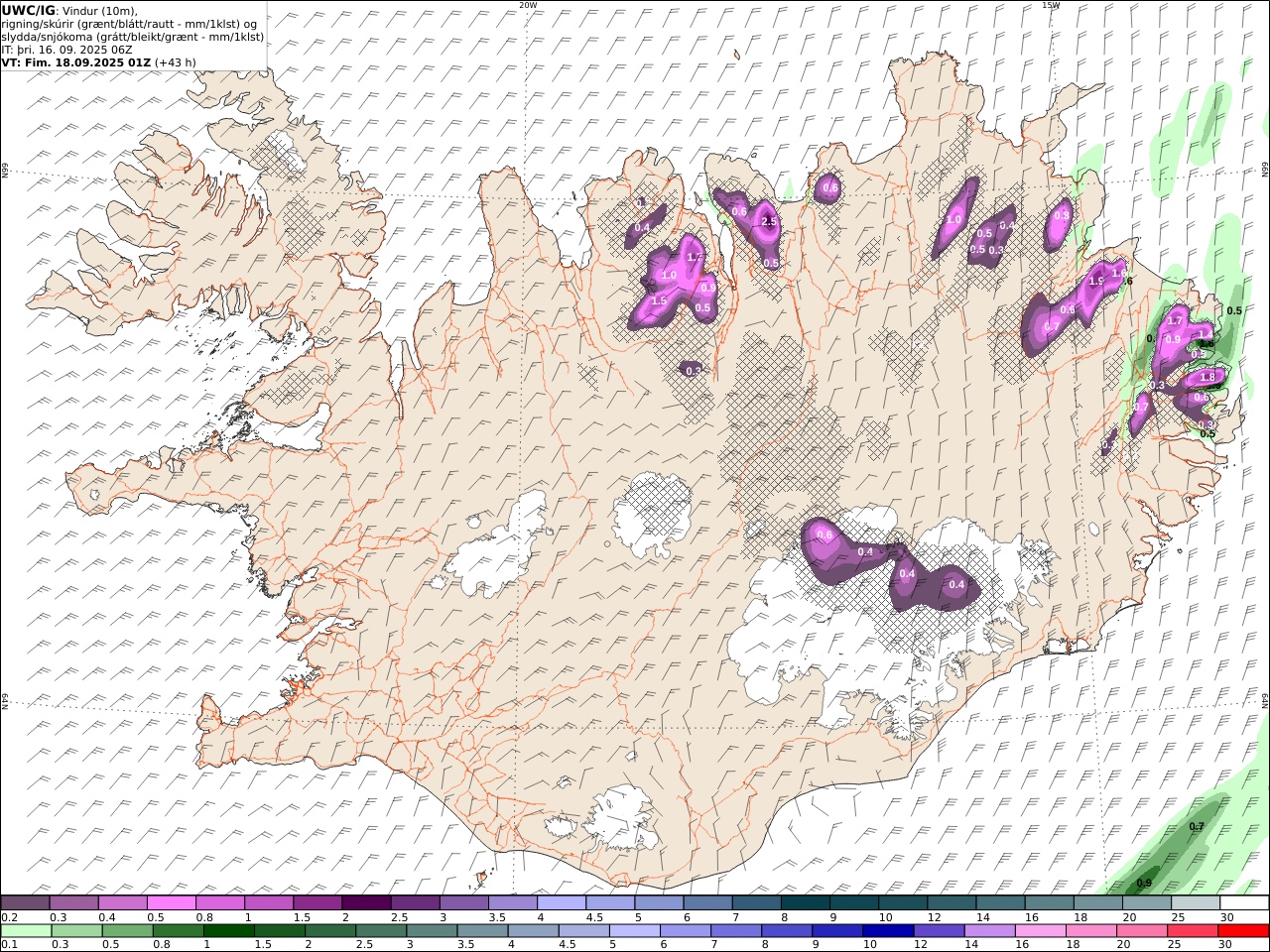Click the 'Vindur (10m),' text in the header
1270x952 pixels.
pyautogui.click(x=100, y=10)
